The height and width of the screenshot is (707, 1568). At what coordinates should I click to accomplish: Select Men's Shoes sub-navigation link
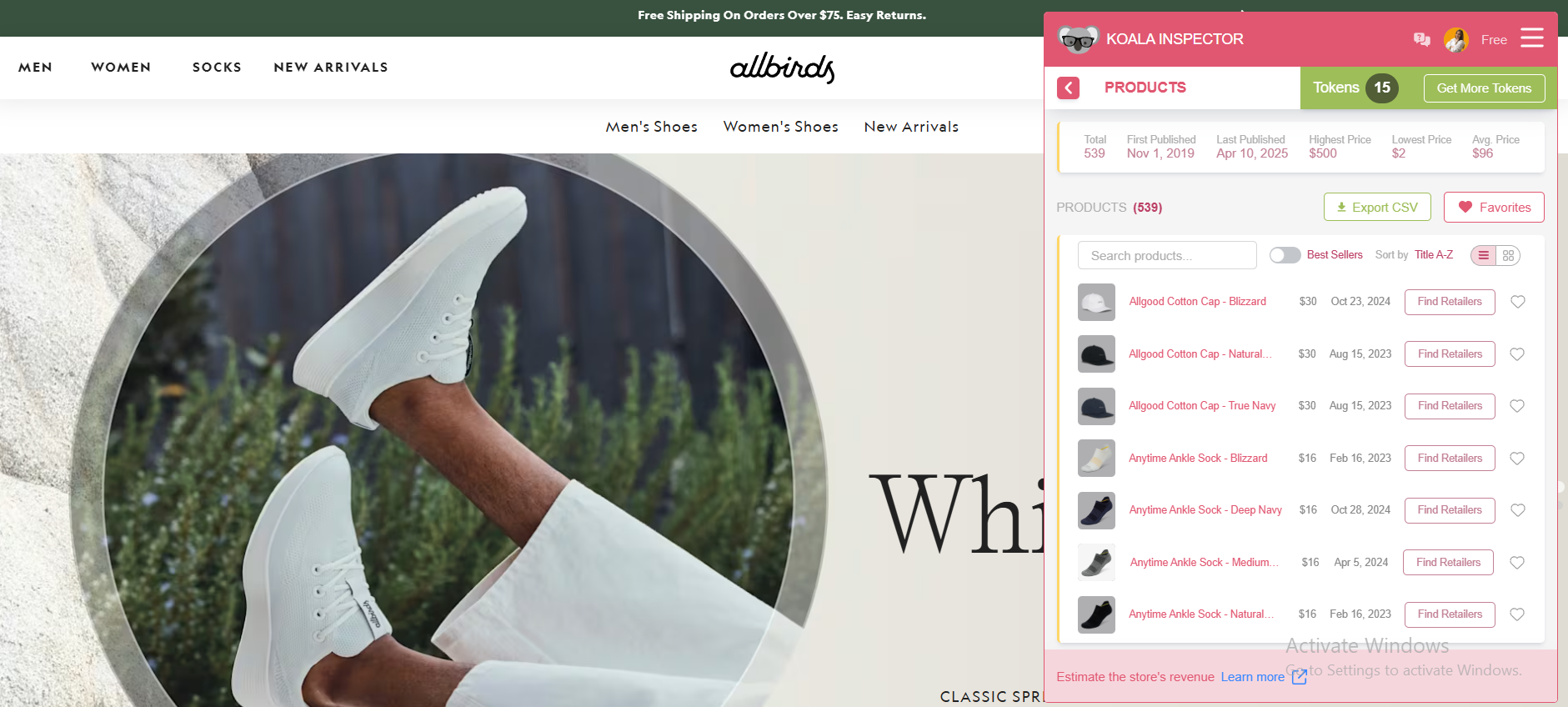(652, 127)
